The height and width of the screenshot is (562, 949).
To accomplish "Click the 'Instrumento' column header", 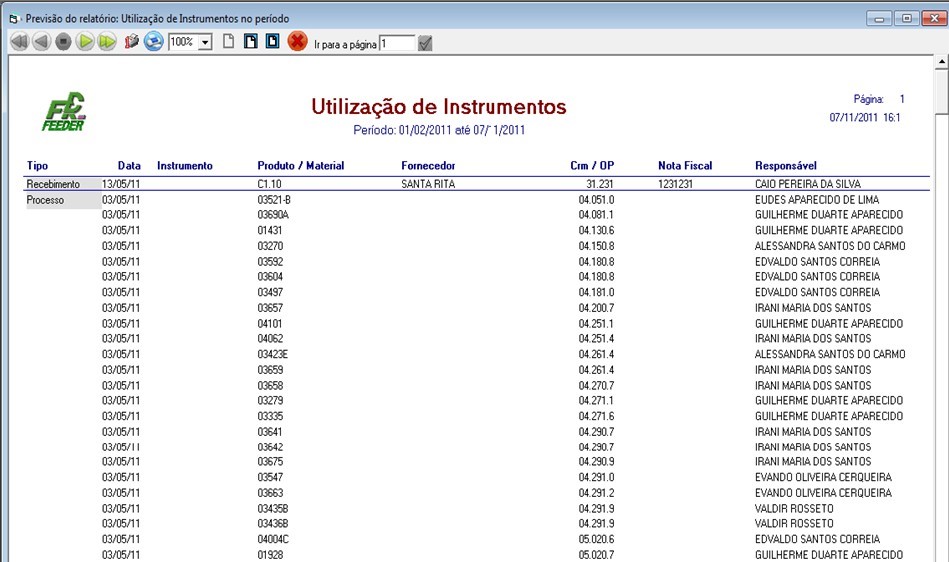I will point(185,166).
